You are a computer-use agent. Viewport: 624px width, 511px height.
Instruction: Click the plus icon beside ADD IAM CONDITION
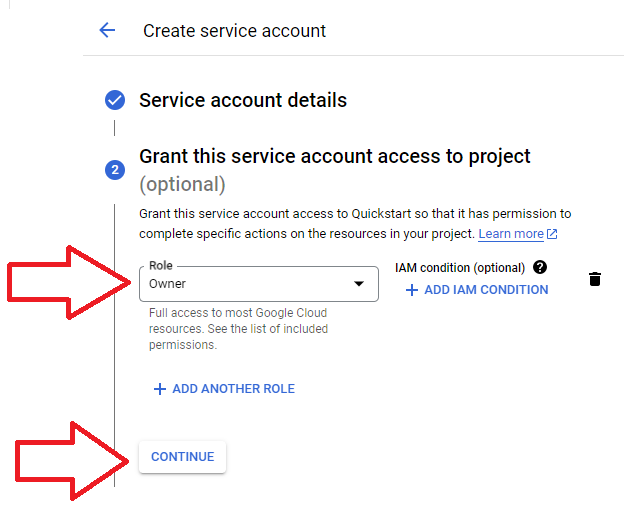click(411, 290)
